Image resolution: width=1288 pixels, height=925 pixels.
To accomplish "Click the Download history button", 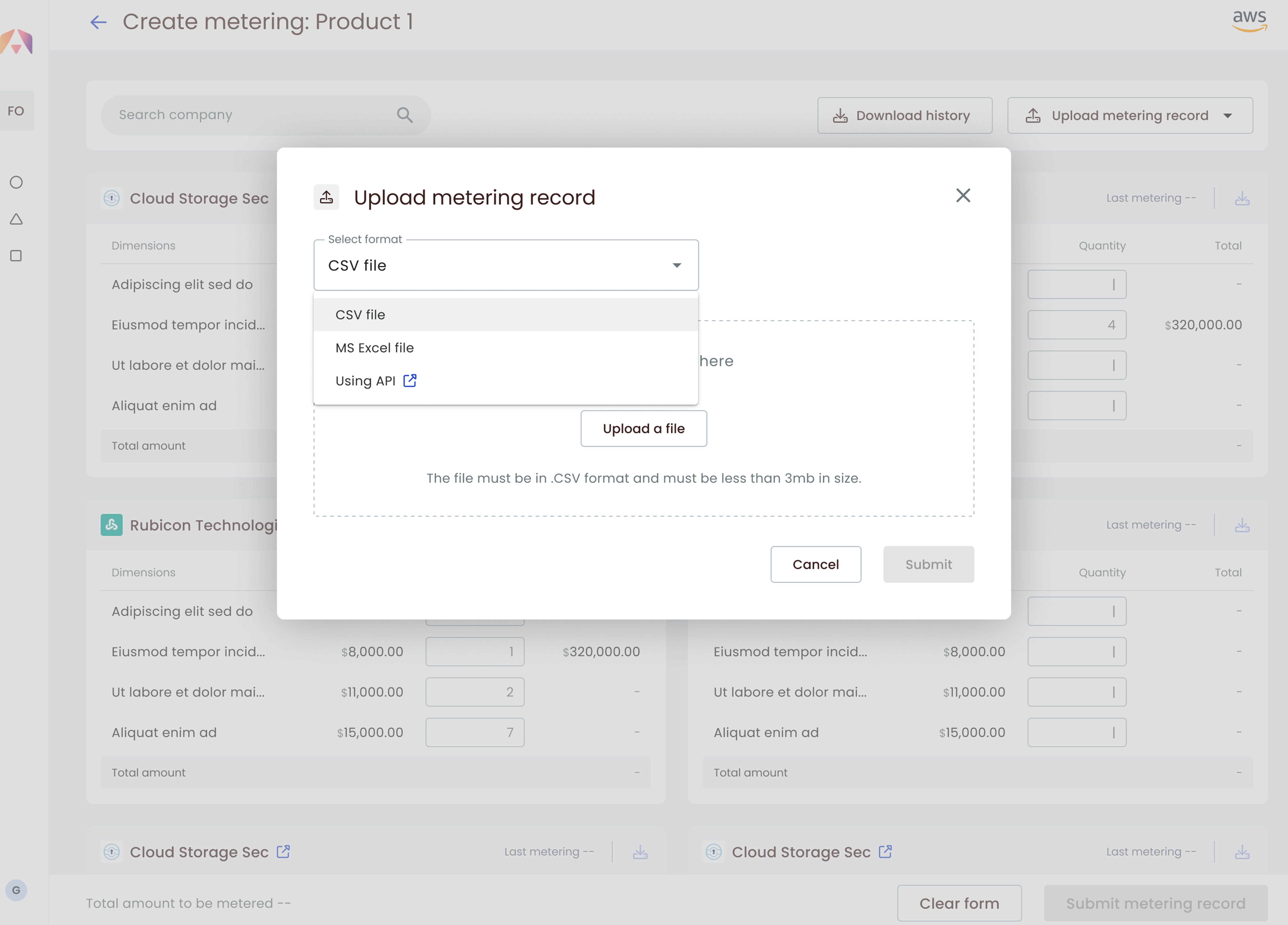I will 904,115.
